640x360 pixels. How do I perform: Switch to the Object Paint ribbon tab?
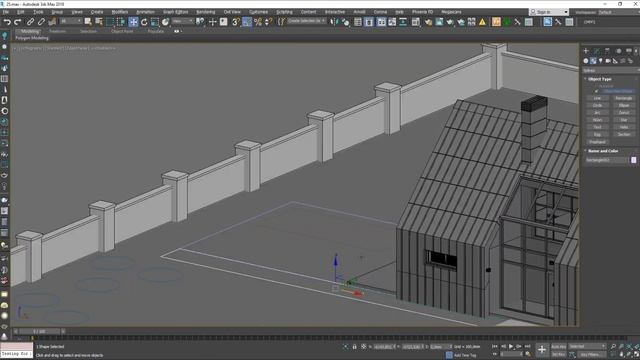[122, 31]
